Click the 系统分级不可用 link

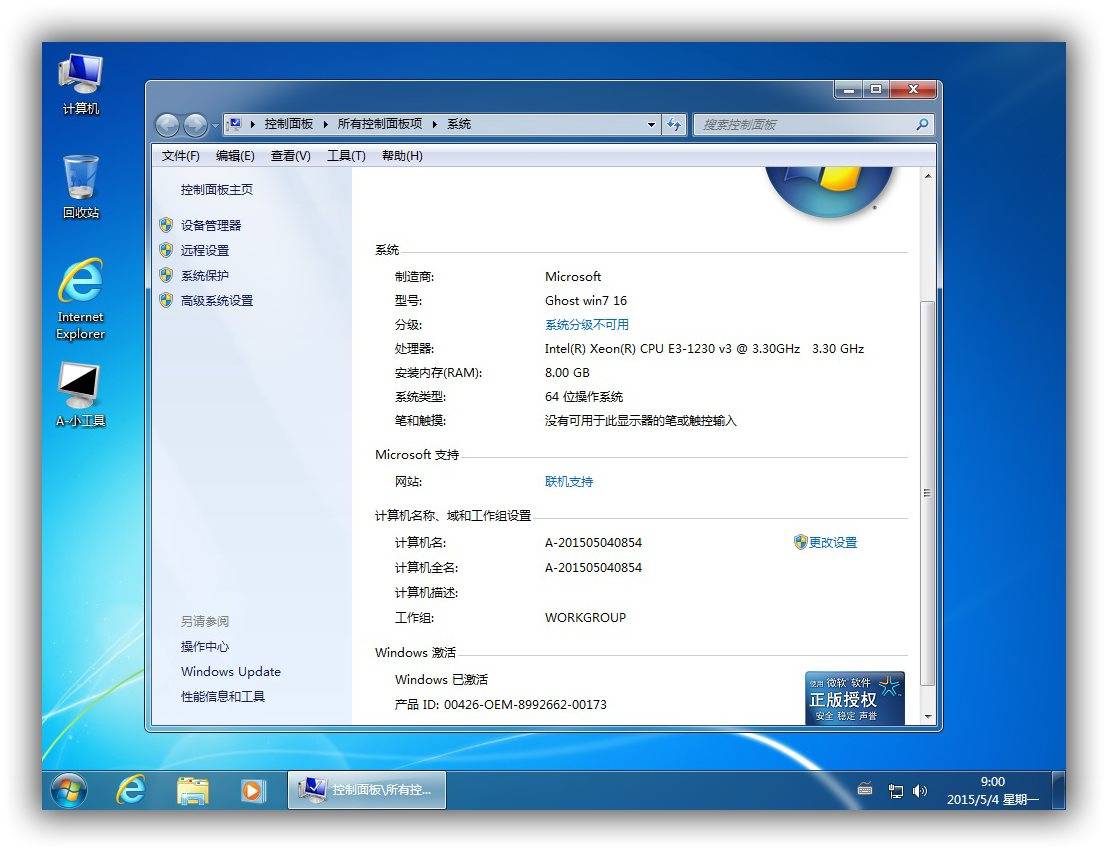[587, 324]
